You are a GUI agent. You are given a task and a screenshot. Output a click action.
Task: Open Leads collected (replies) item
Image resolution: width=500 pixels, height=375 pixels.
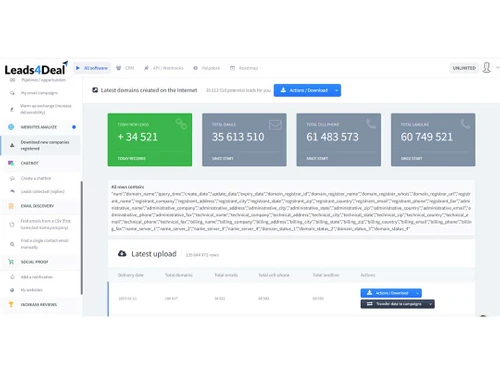point(43,192)
